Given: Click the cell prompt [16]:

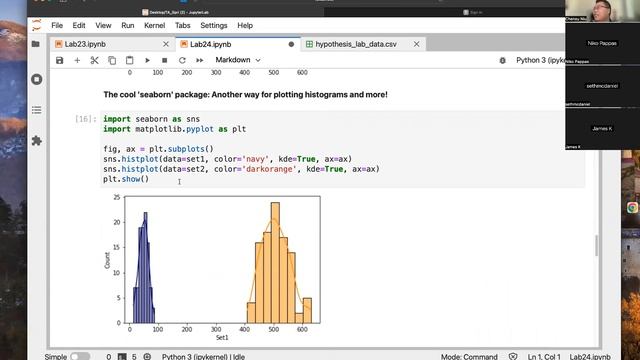Looking at the screenshot, I should pos(86,119).
